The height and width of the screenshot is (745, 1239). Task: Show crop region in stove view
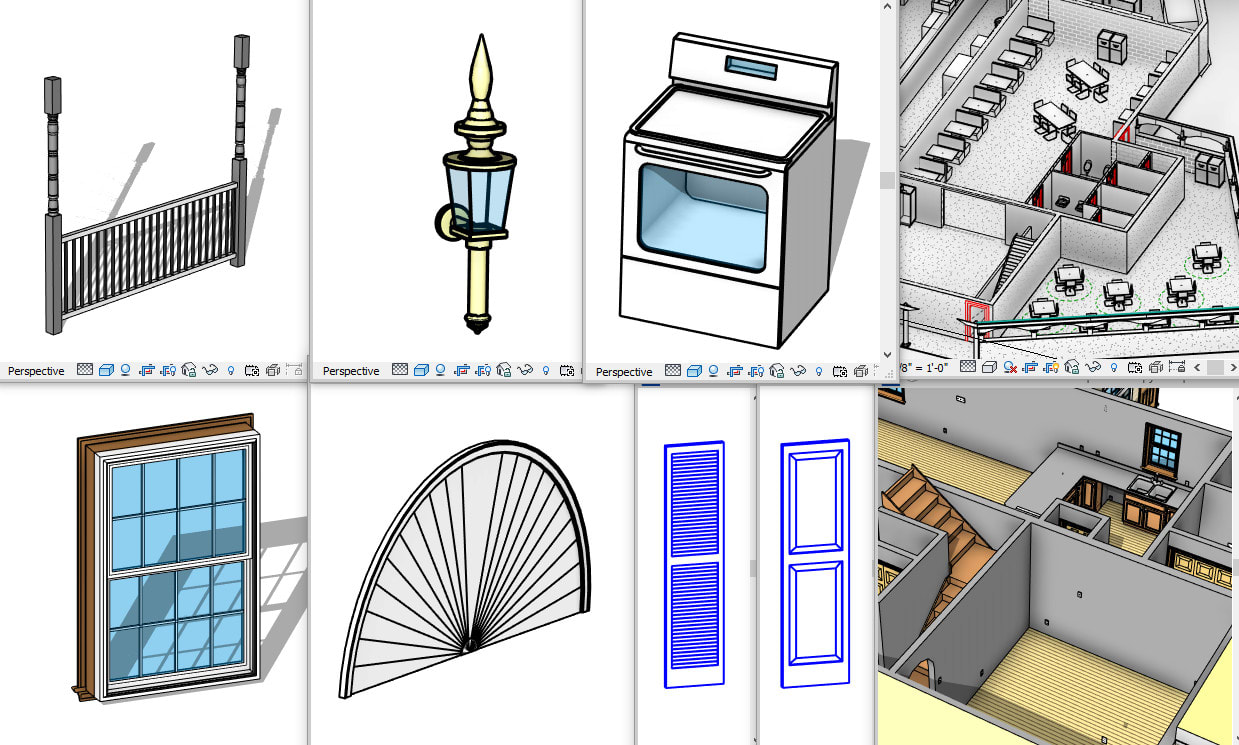758,372
